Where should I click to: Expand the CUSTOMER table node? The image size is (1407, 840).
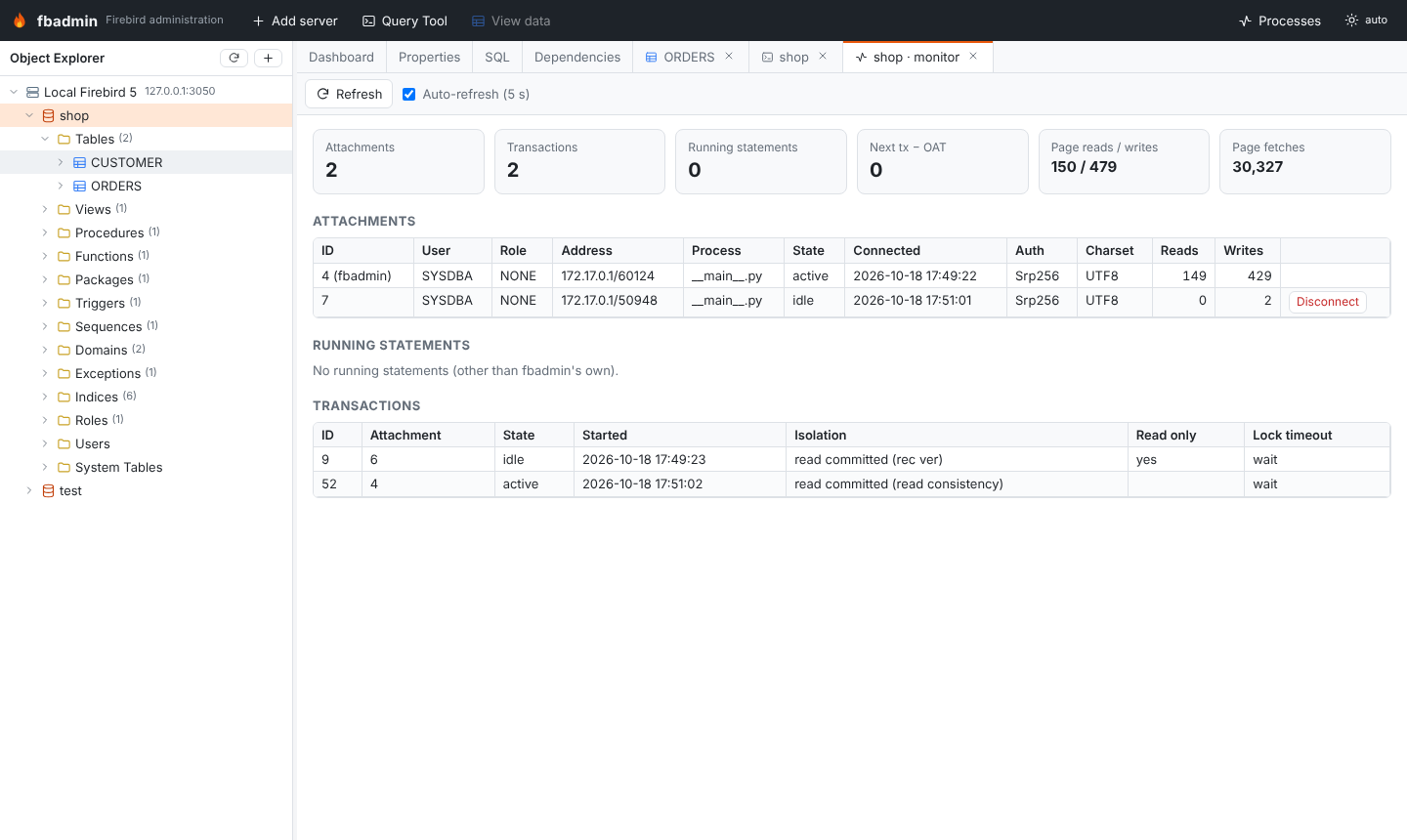coord(61,162)
